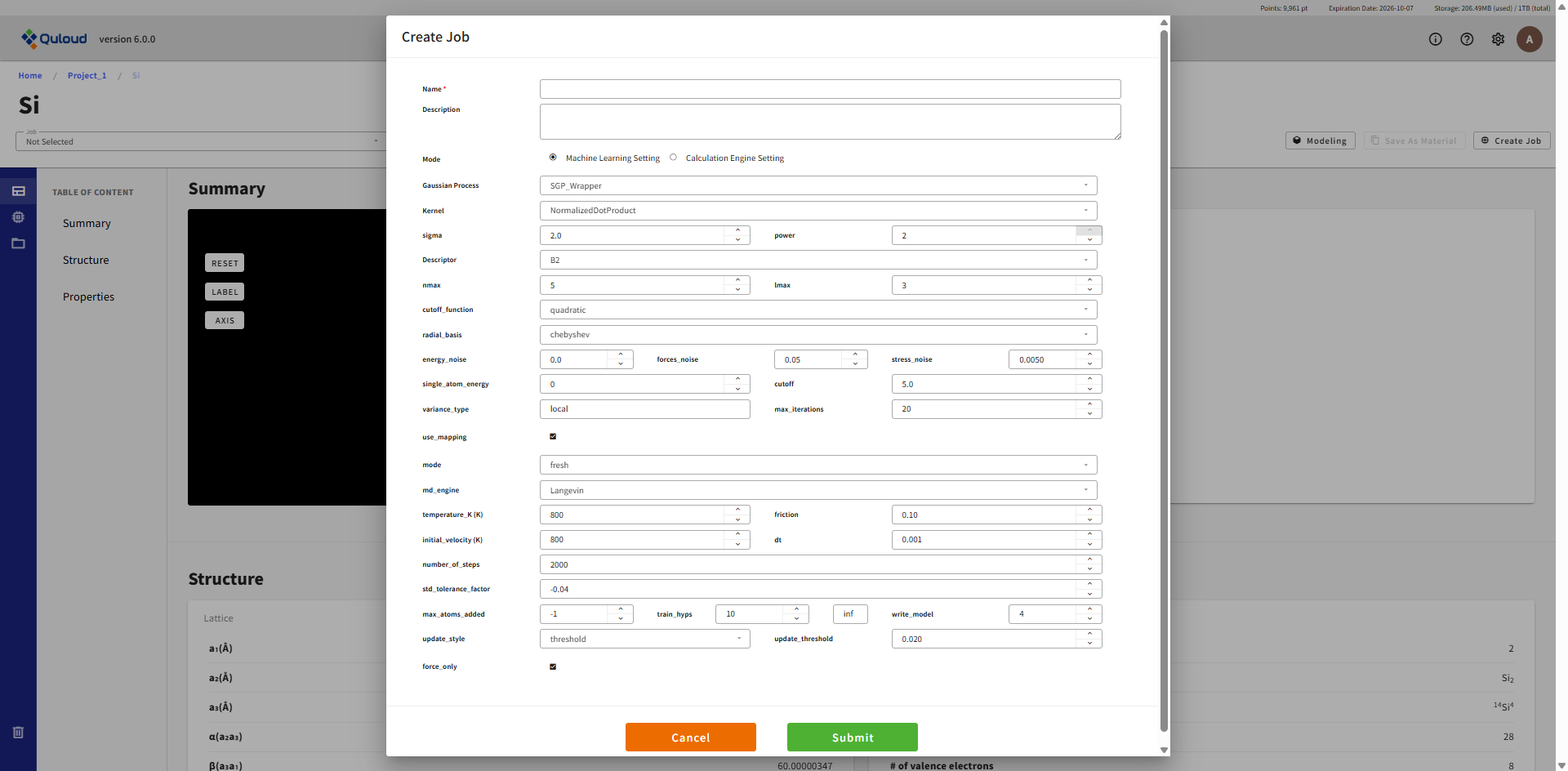Image resolution: width=1568 pixels, height=771 pixels.
Task: Open the info icon in header
Action: 1435,39
